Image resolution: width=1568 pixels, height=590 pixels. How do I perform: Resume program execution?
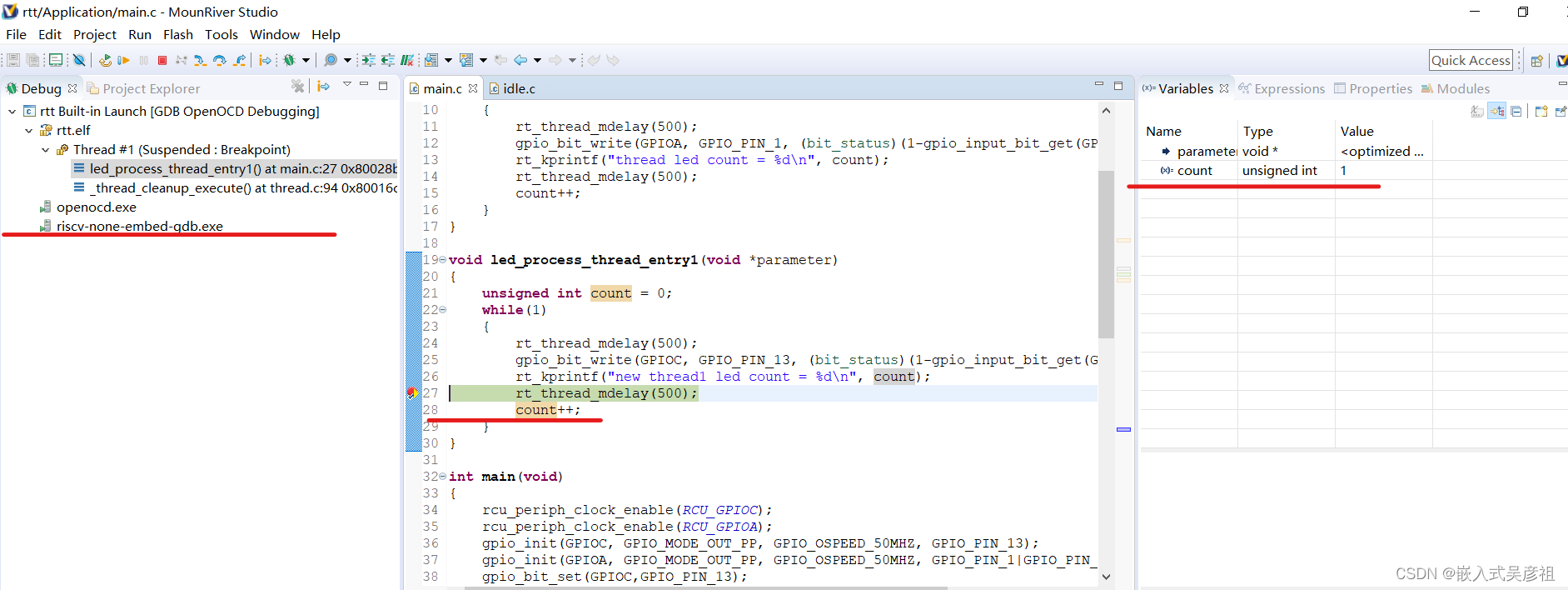(x=123, y=60)
